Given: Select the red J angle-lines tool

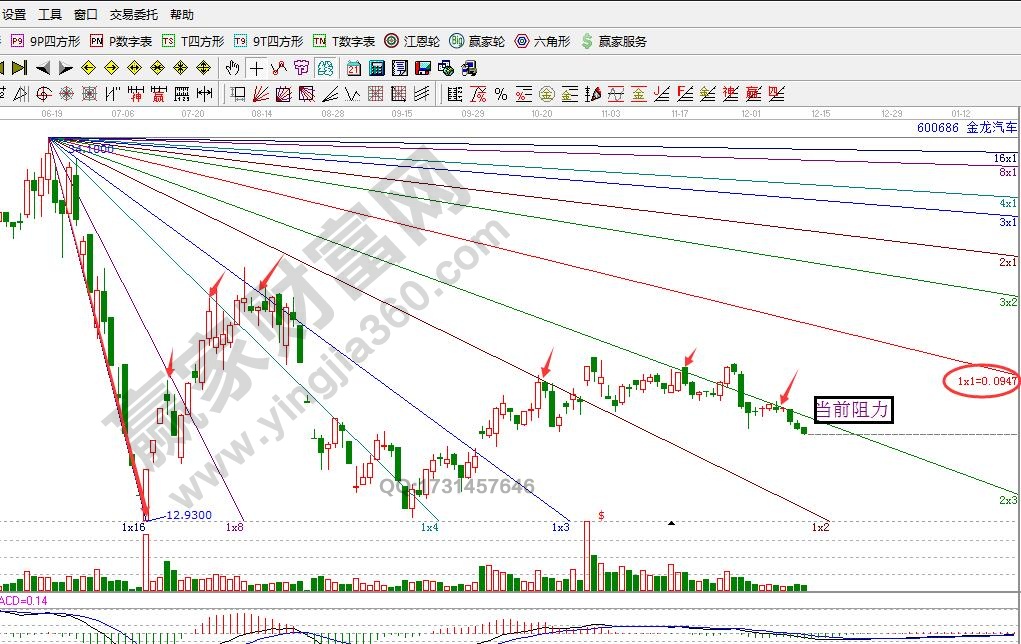Looking at the screenshot, I should pos(662,94).
